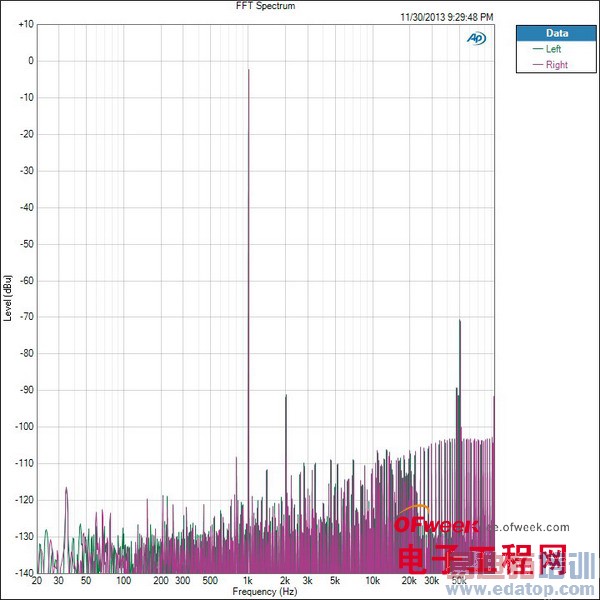Click the 20 frequency axis tick label
The image size is (600, 600).
(x=37, y=580)
